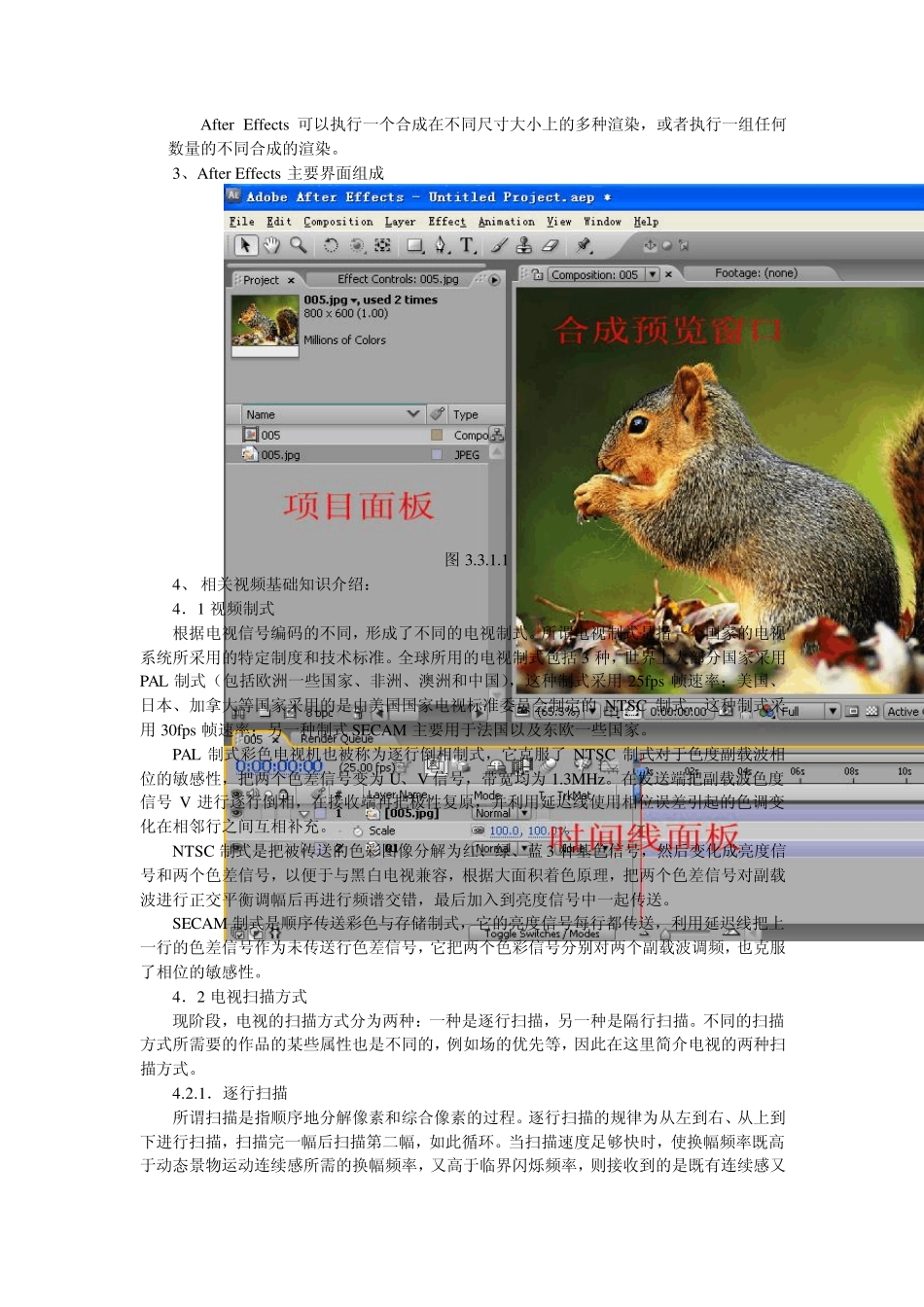The height and width of the screenshot is (1307, 924).
Task: Click the timeline current time 0;00;00;00 display
Action: click(x=279, y=766)
